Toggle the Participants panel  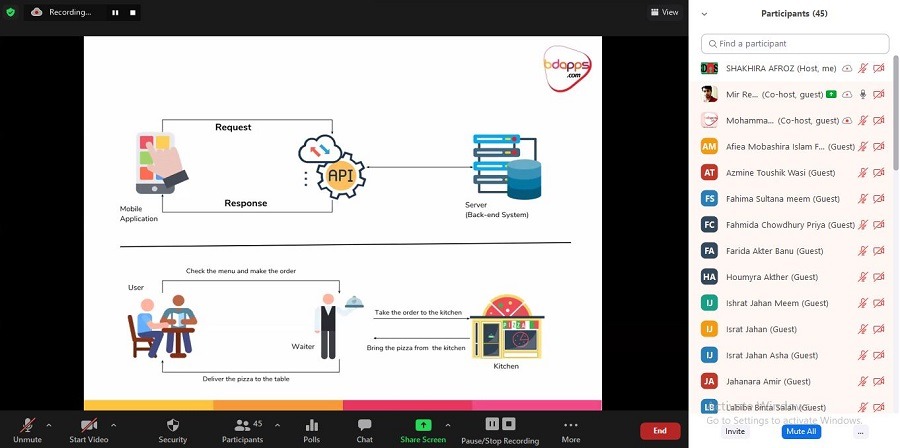[242, 430]
